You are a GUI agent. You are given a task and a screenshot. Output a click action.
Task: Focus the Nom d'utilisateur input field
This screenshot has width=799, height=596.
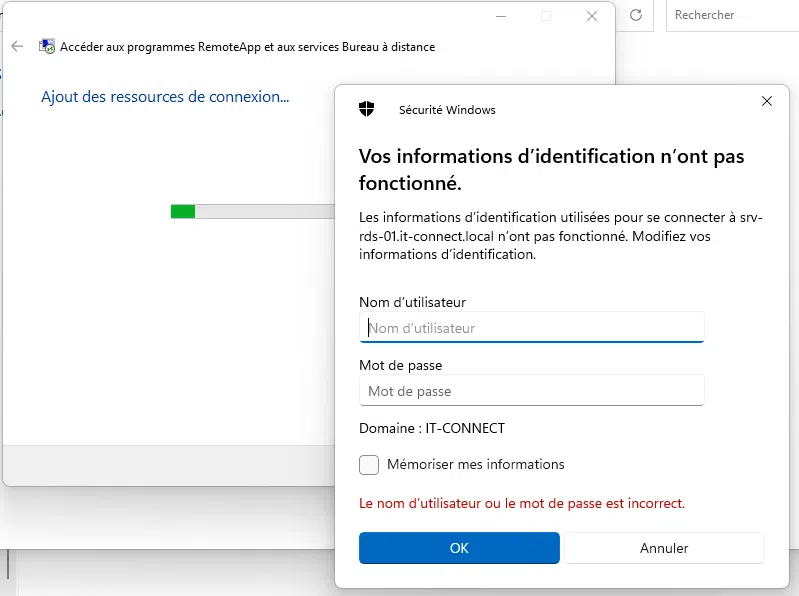coord(531,328)
